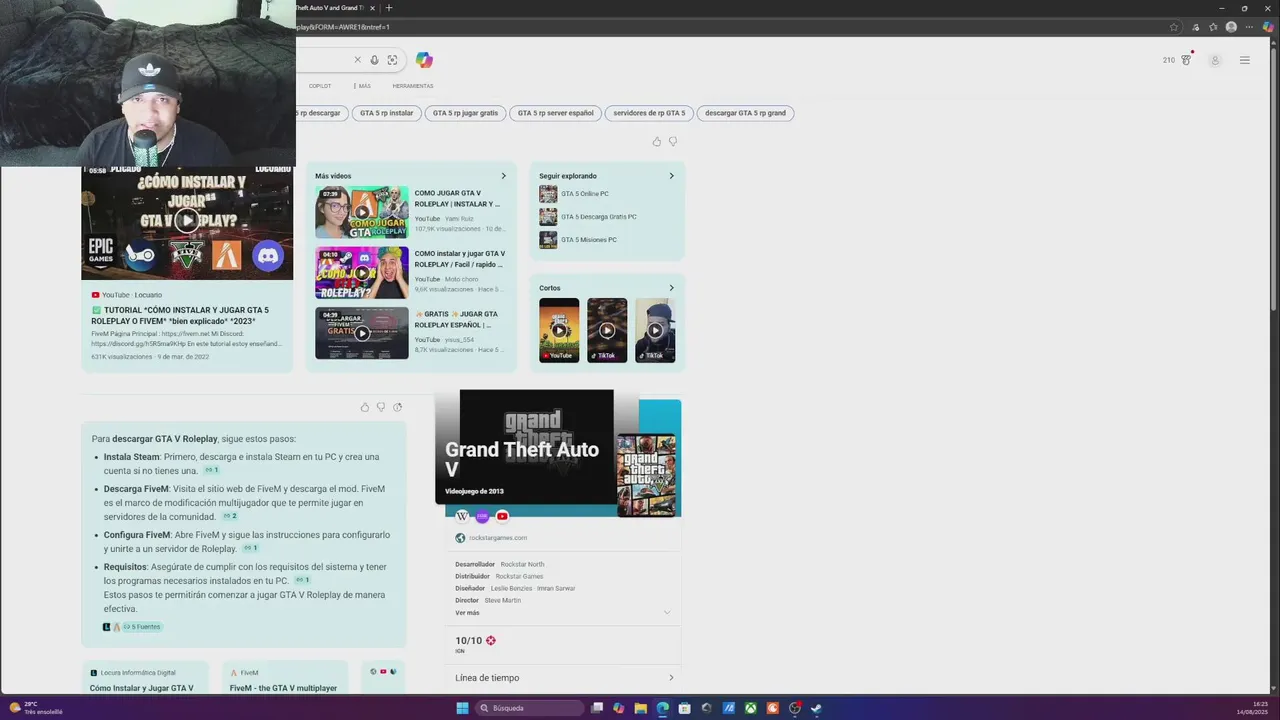1280x720 pixels.
Task: Open Microsoft Edge from the taskbar
Action: coord(663,708)
